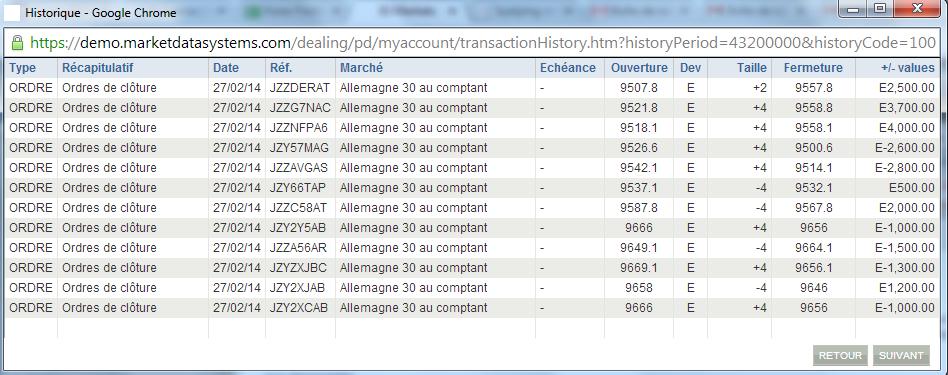Click the Marché column header
Image resolution: width=948 pixels, height=375 pixels.
point(361,68)
